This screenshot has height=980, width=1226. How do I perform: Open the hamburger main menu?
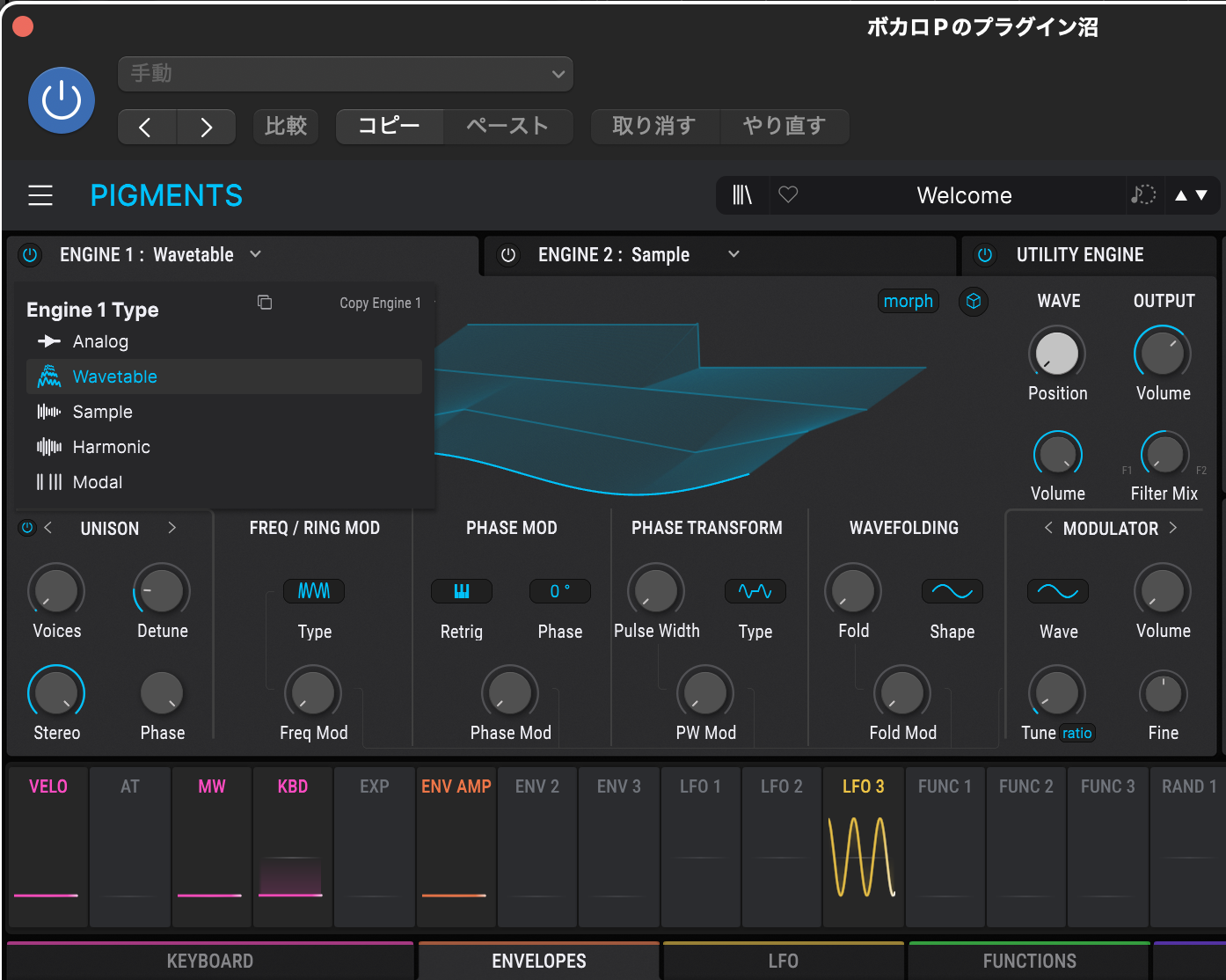pyautogui.click(x=40, y=195)
